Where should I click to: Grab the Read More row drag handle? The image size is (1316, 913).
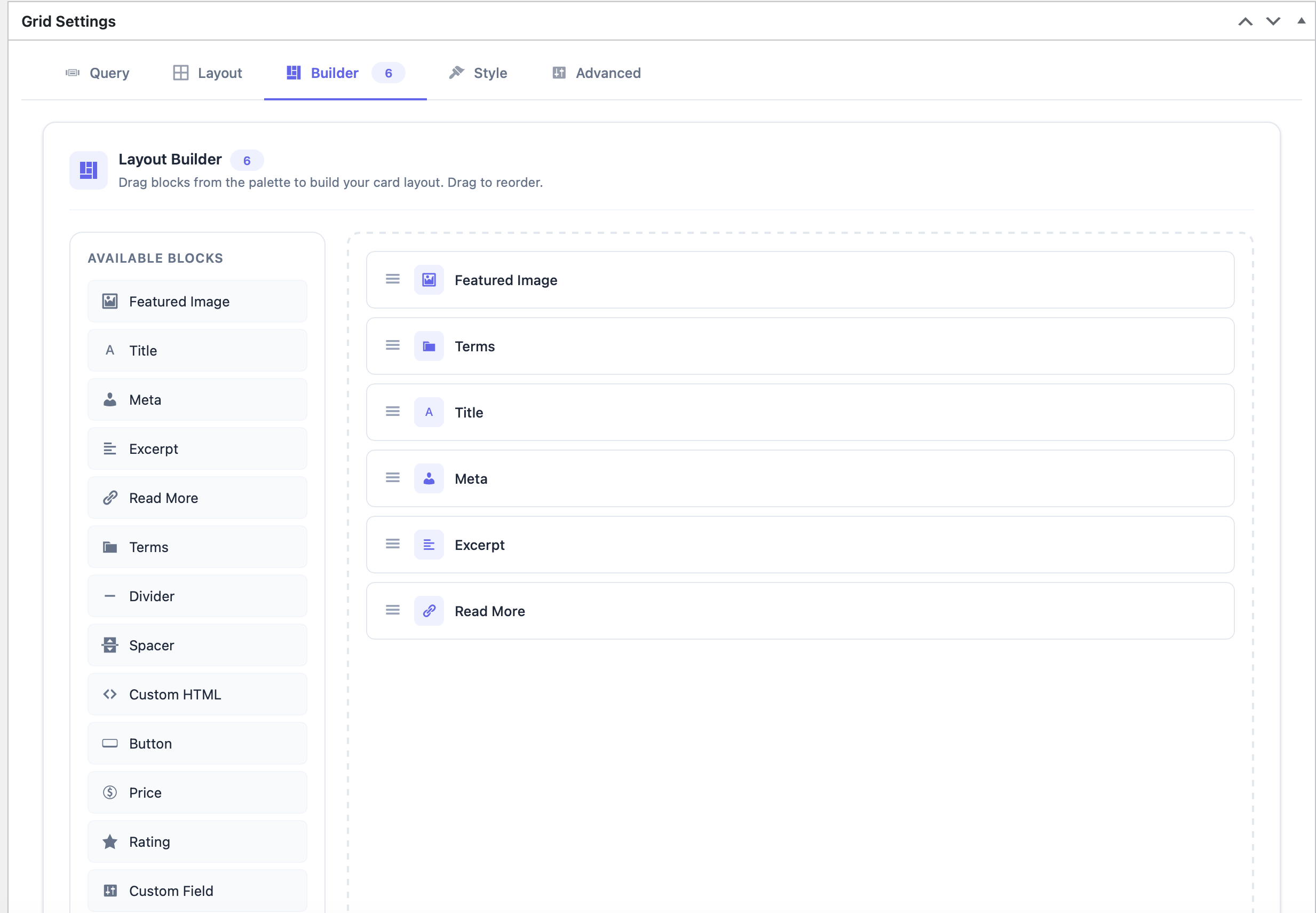pyautogui.click(x=393, y=610)
